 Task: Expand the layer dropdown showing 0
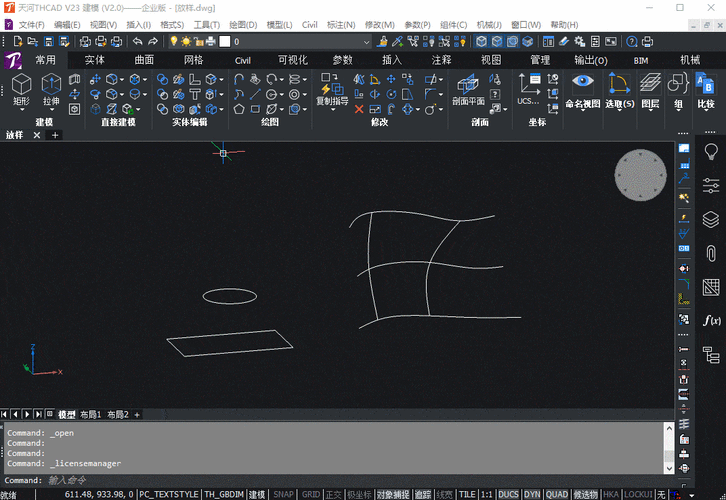[366, 41]
